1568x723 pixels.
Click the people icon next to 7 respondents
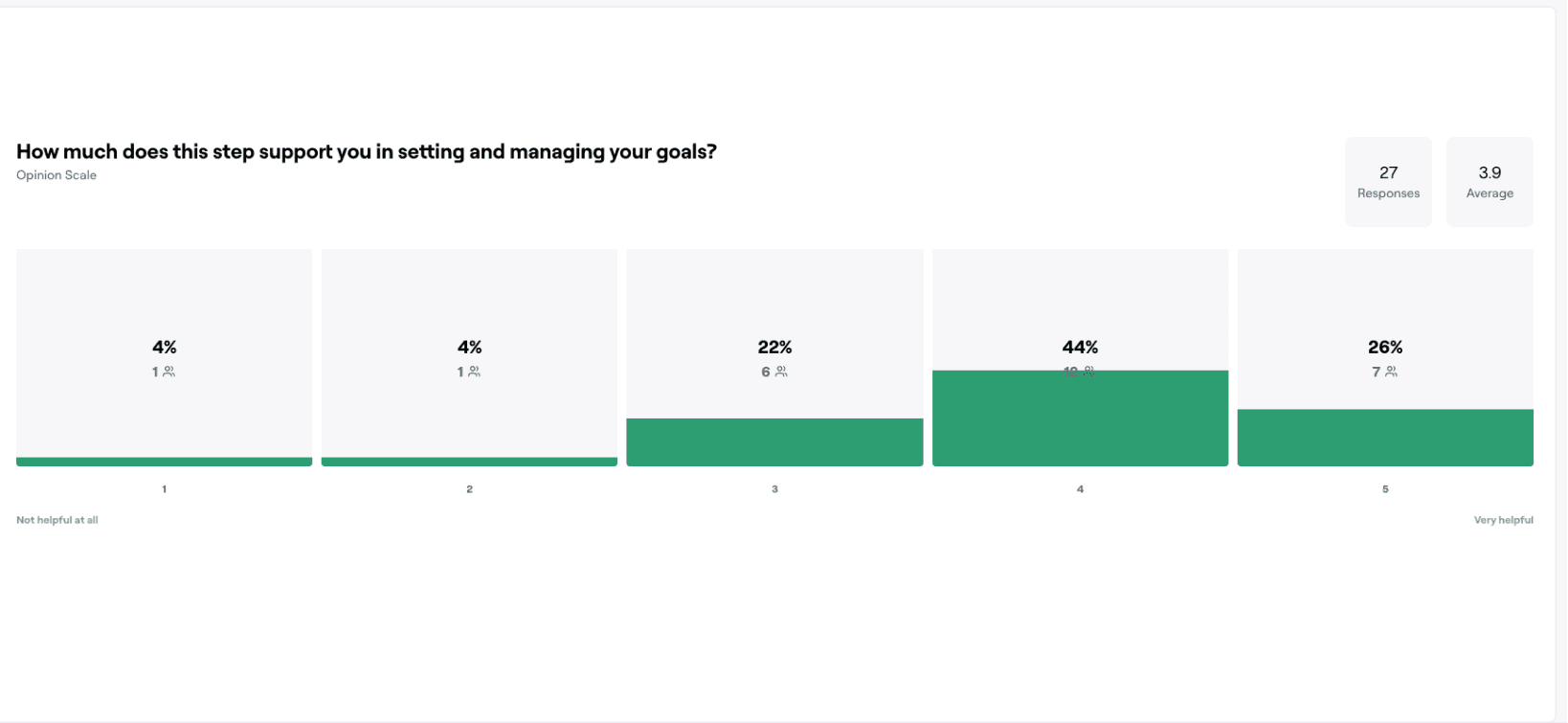1392,372
